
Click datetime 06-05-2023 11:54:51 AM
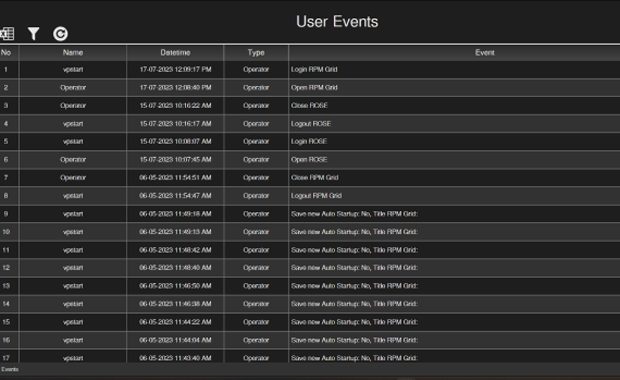(x=175, y=178)
